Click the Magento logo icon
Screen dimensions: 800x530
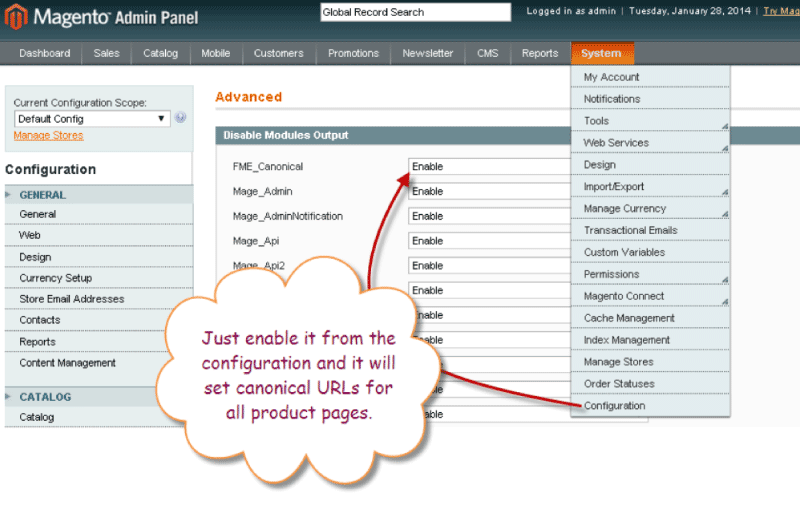(16, 16)
